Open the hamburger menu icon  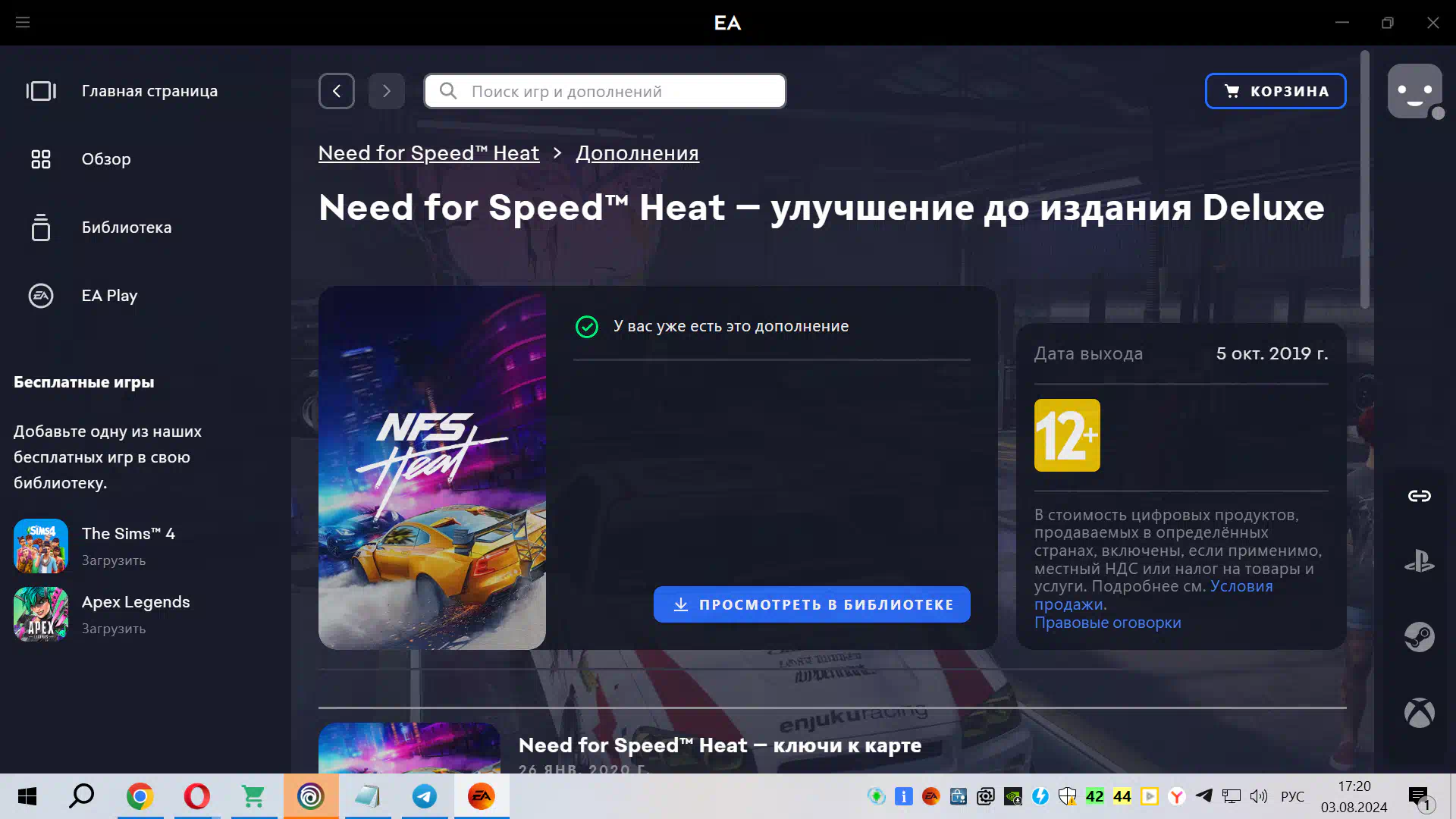click(x=23, y=23)
